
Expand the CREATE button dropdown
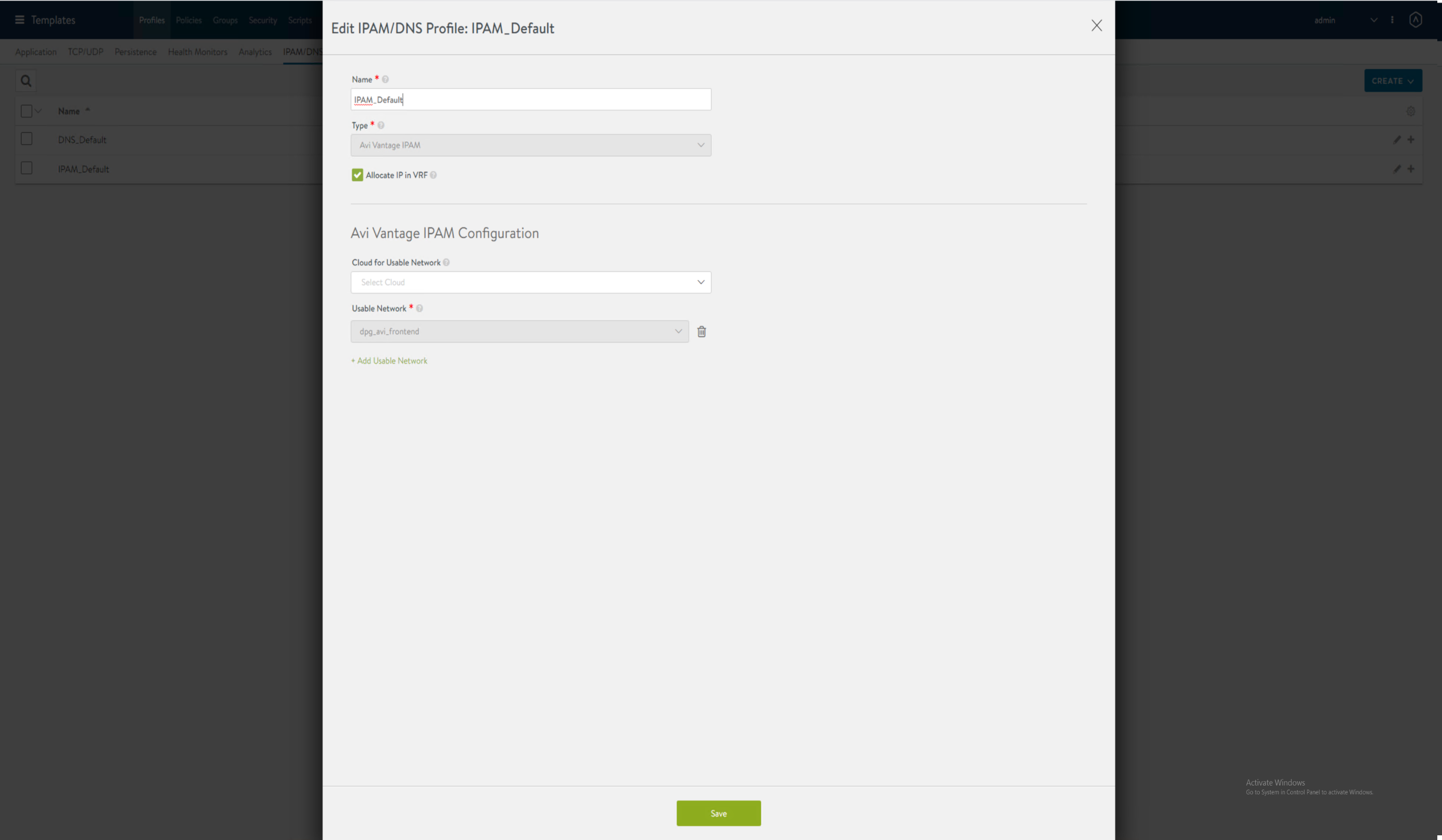1393,82
